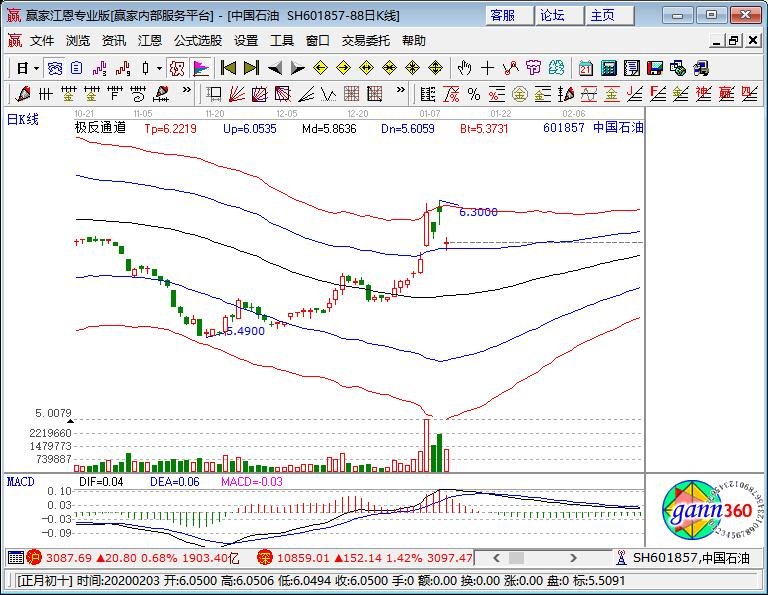Image resolution: width=768 pixels, height=595 pixels.
Task: Click the blue clipboard document icon
Action: click(77, 68)
